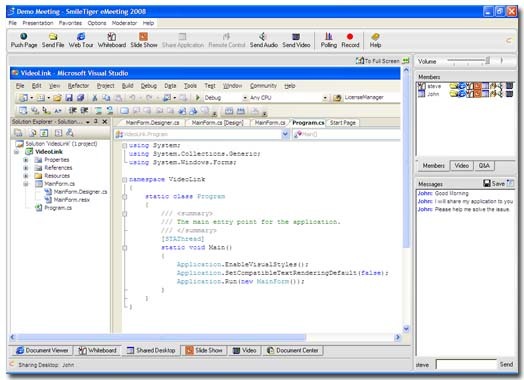
Task: Click the Send Video icon
Action: 296,40
